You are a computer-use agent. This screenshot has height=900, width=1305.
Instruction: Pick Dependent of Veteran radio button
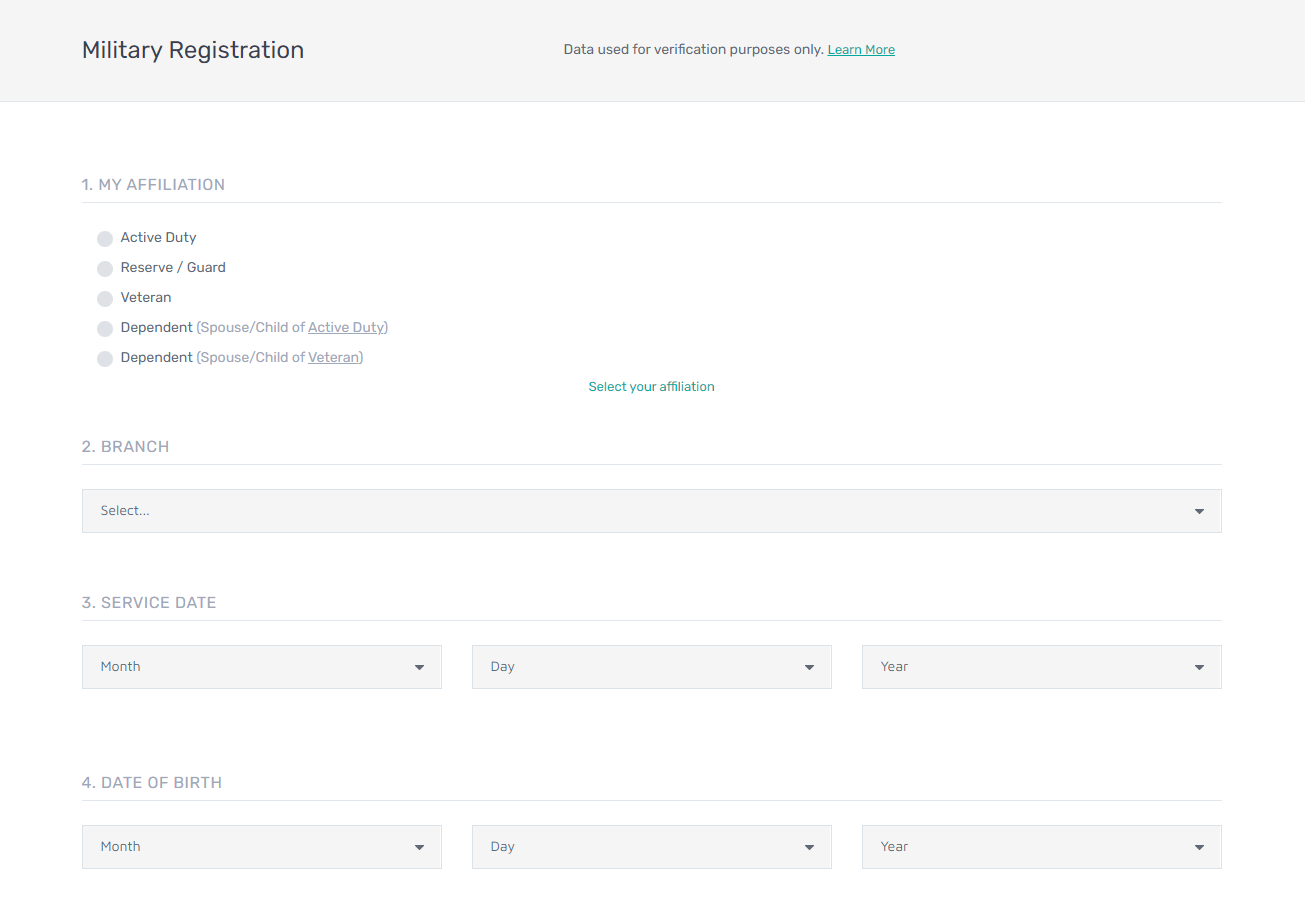tap(105, 359)
